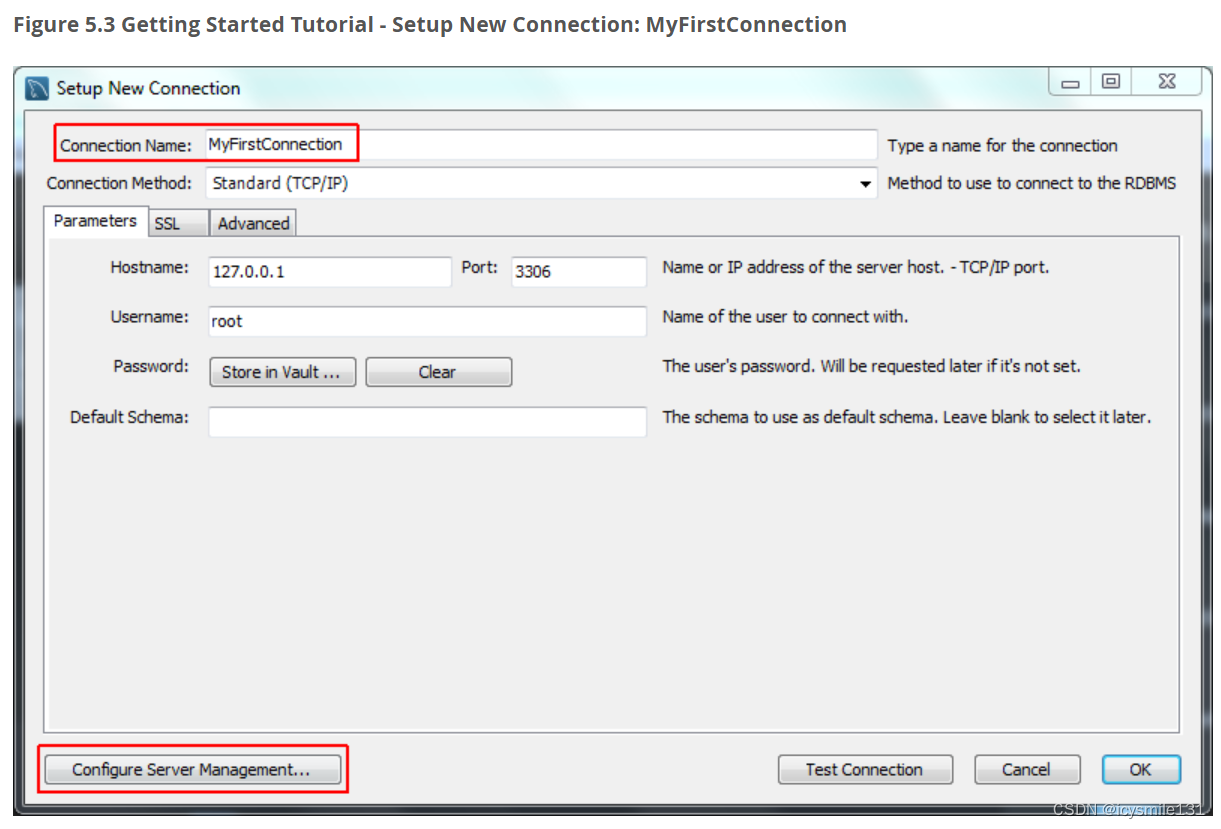The width and height of the screenshot is (1221, 829).
Task: Click the Port field showing 3306
Action: click(579, 271)
